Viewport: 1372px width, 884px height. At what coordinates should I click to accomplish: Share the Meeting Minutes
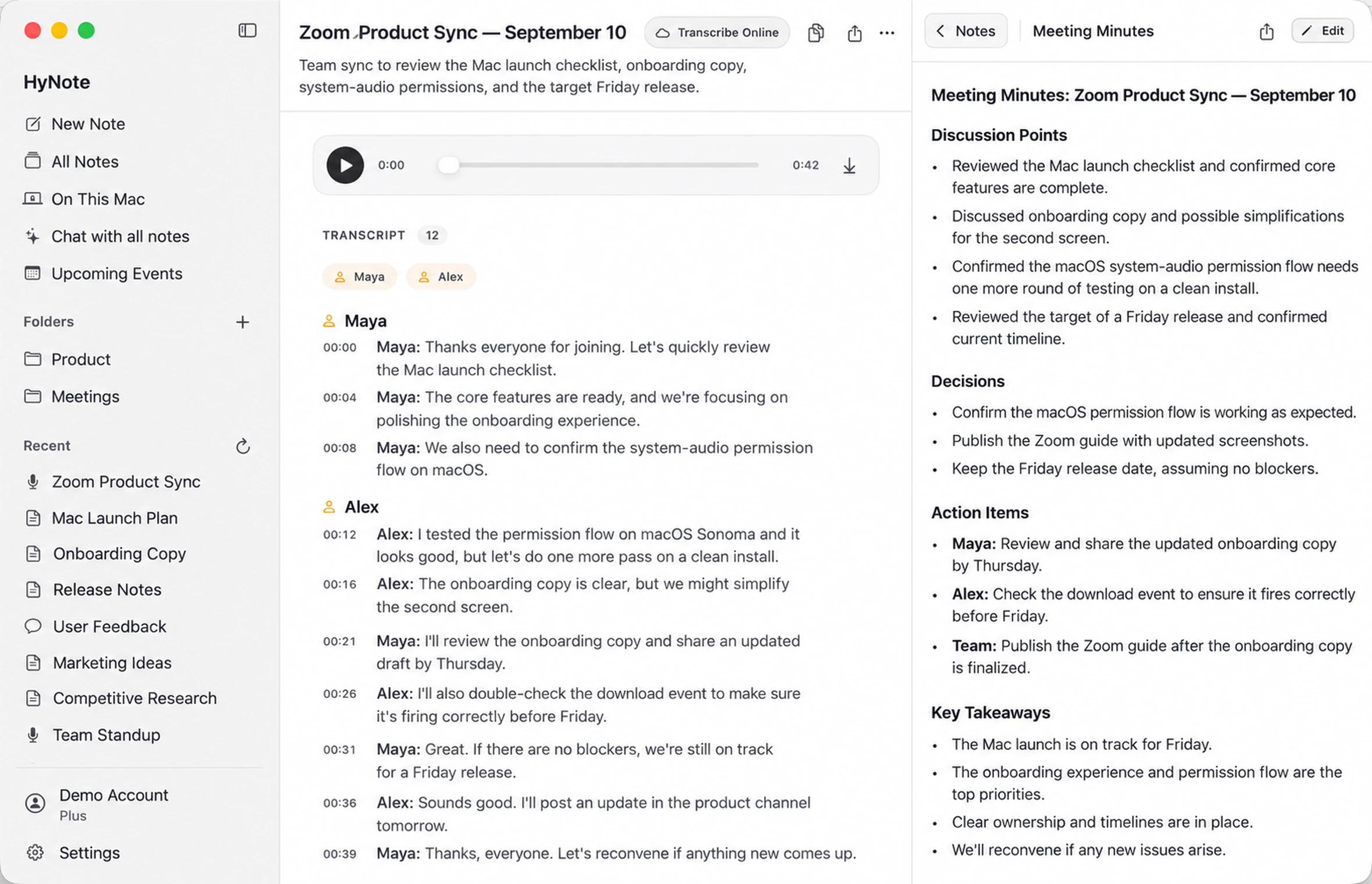[1266, 31]
